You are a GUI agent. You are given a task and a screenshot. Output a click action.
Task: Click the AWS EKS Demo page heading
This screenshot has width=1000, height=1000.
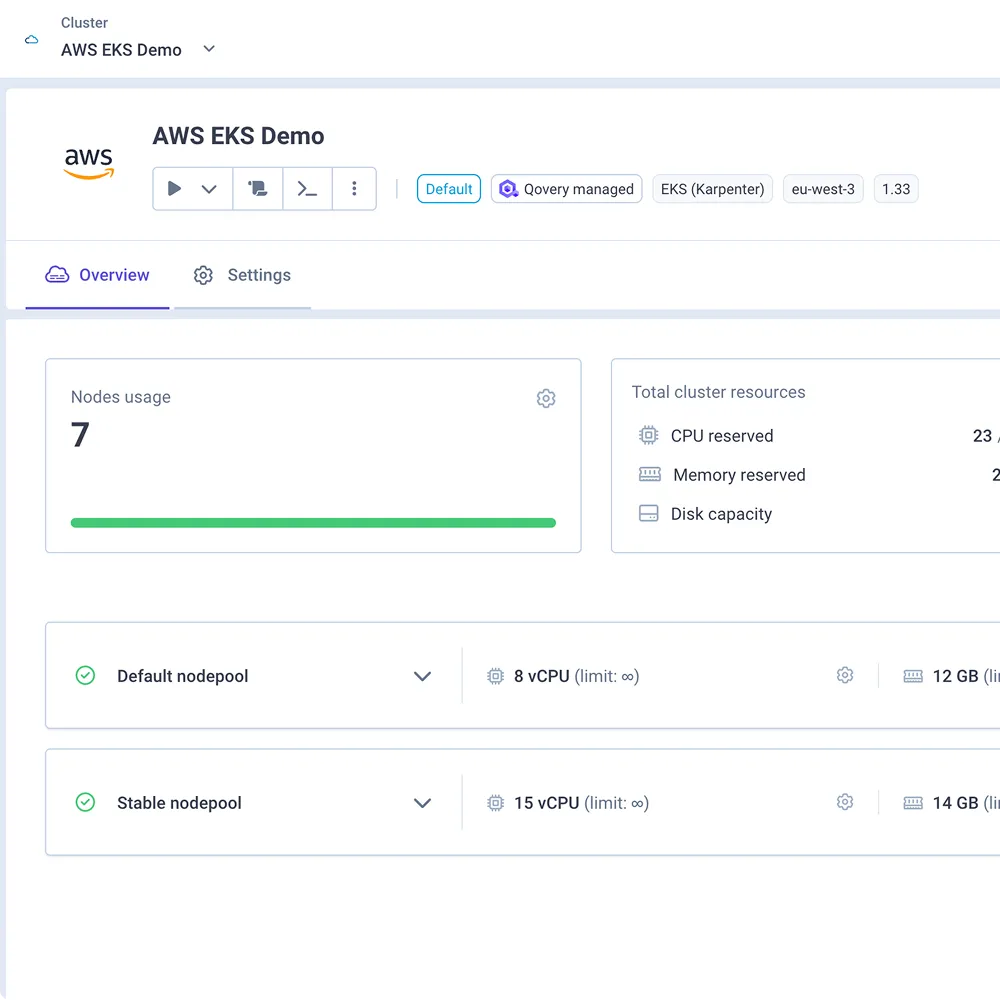click(x=238, y=136)
